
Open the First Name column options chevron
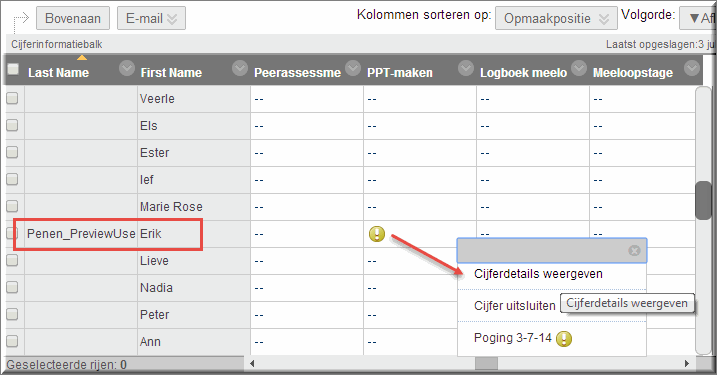pyautogui.click(x=240, y=68)
